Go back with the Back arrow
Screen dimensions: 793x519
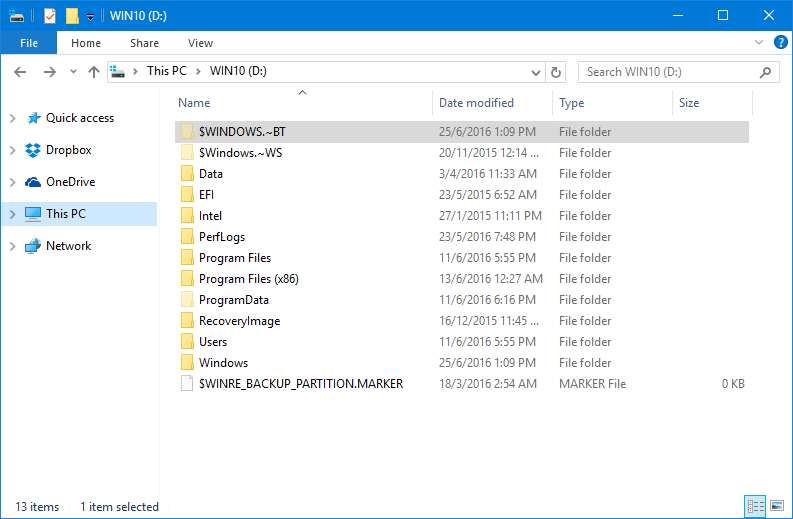(x=20, y=72)
